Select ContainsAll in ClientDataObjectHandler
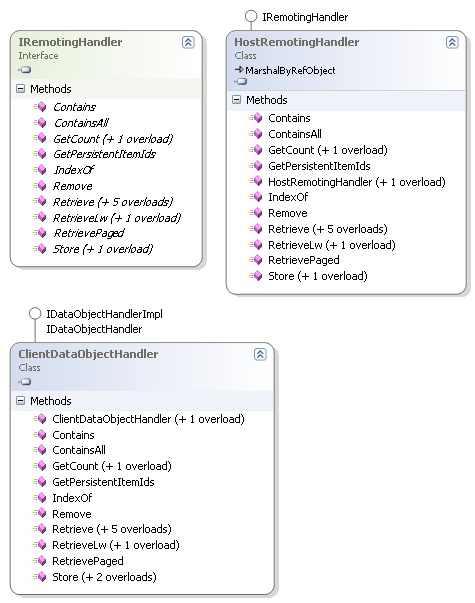 [79, 450]
